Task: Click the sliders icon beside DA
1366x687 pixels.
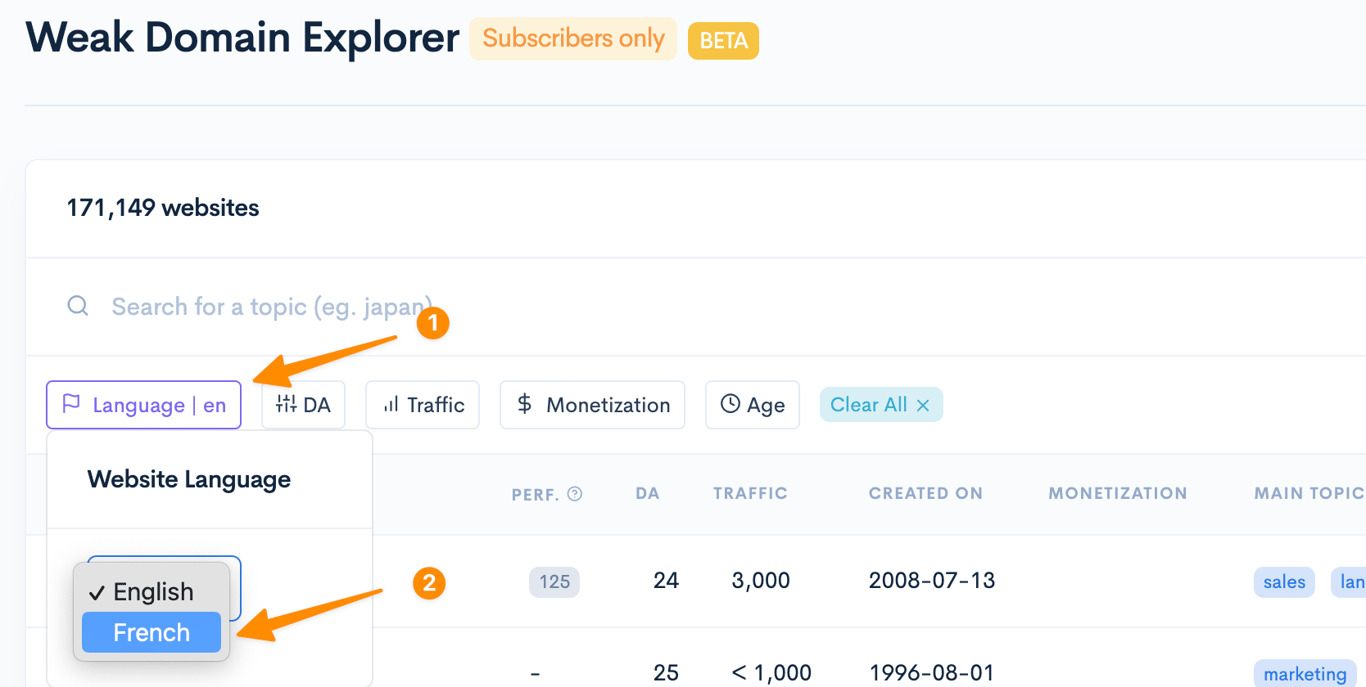Action: (286, 404)
